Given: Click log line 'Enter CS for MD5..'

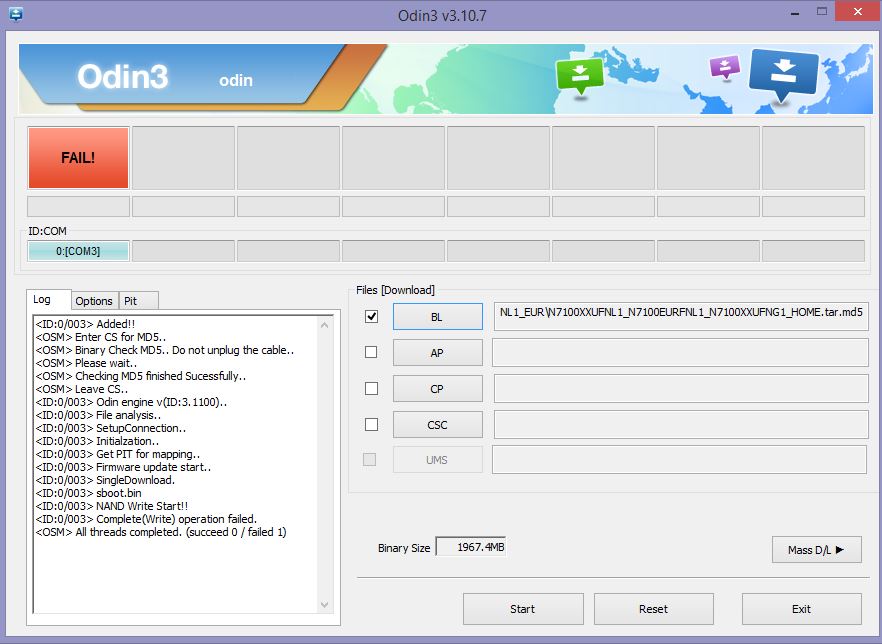Looking at the screenshot, I should click(101, 337).
